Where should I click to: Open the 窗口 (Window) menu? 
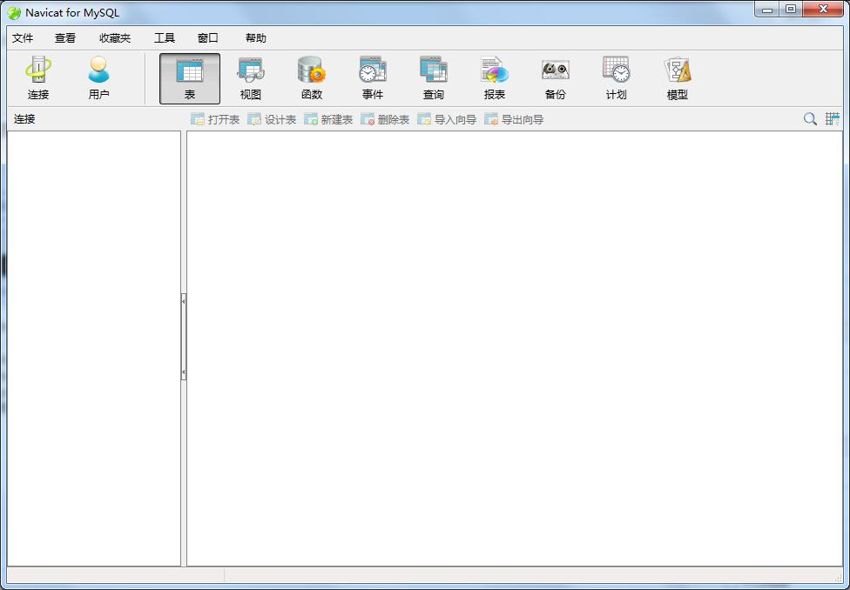tap(208, 38)
